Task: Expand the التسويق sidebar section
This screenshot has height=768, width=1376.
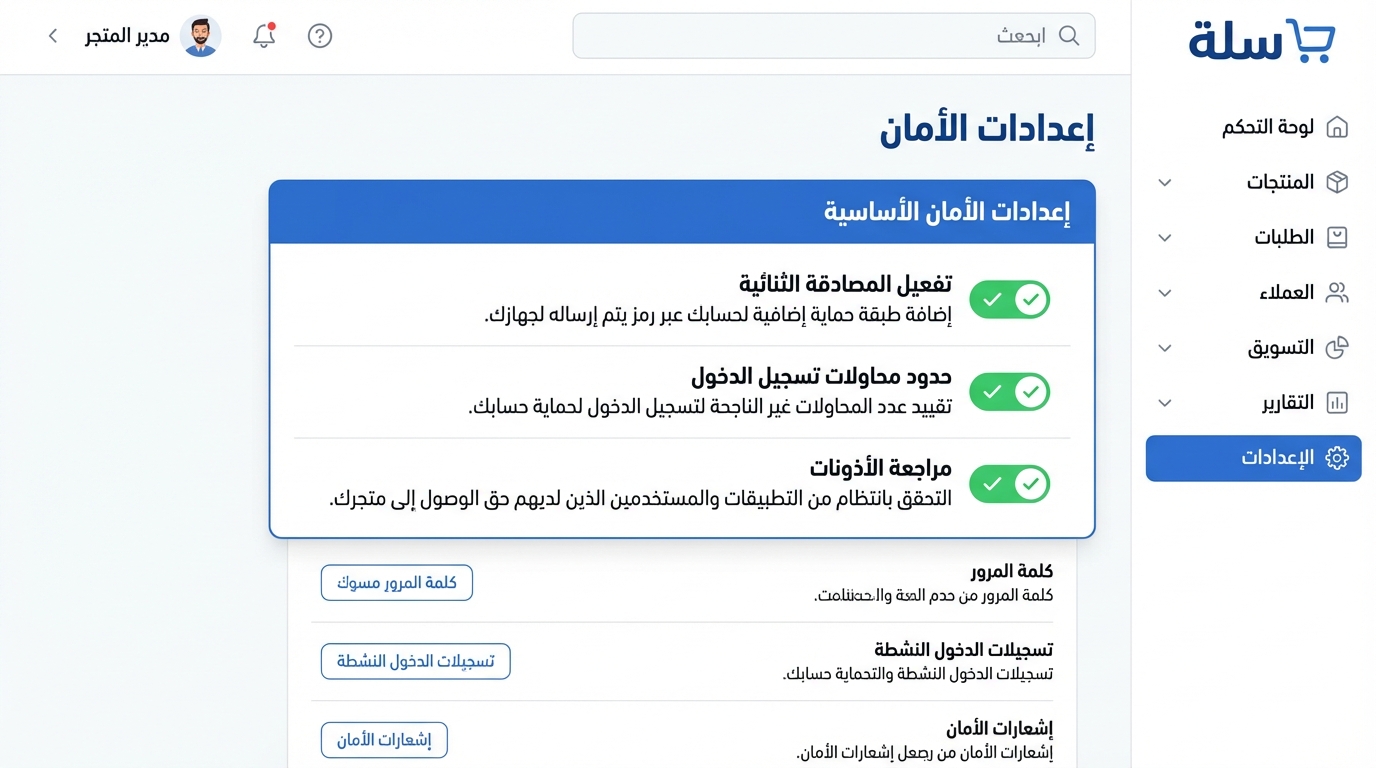Action: coord(1163,347)
